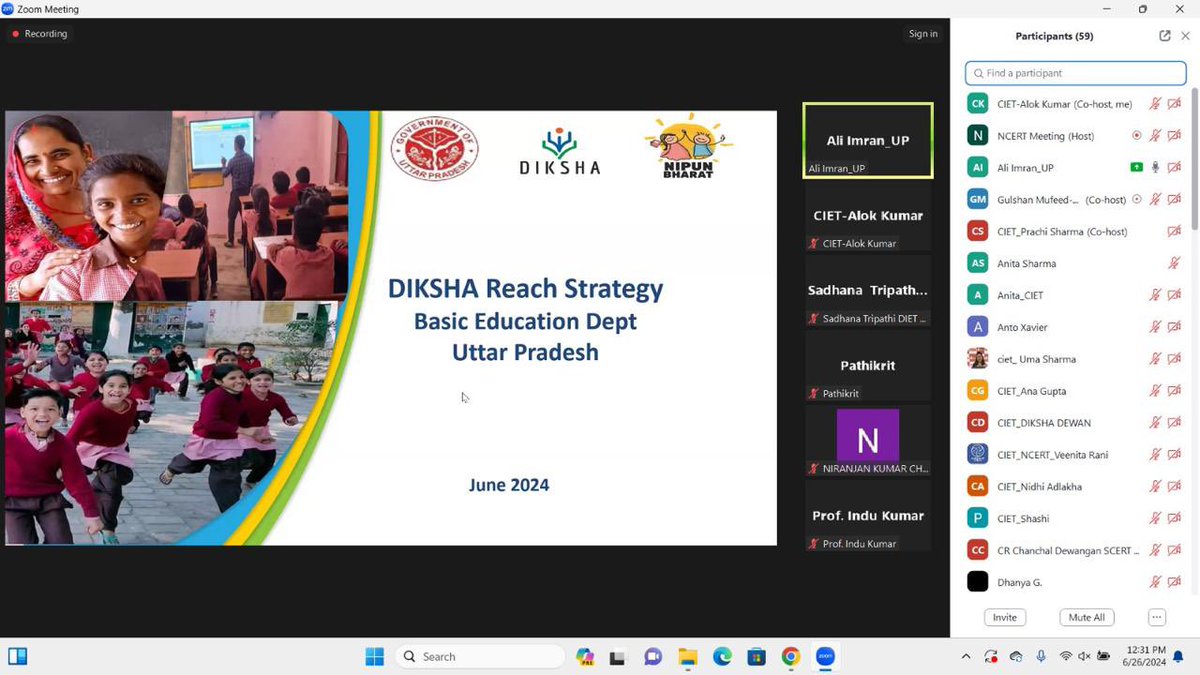Click CIET_NCERT_Veenita Rani's video-off icon
The width and height of the screenshot is (1200, 675).
[x=1174, y=455]
